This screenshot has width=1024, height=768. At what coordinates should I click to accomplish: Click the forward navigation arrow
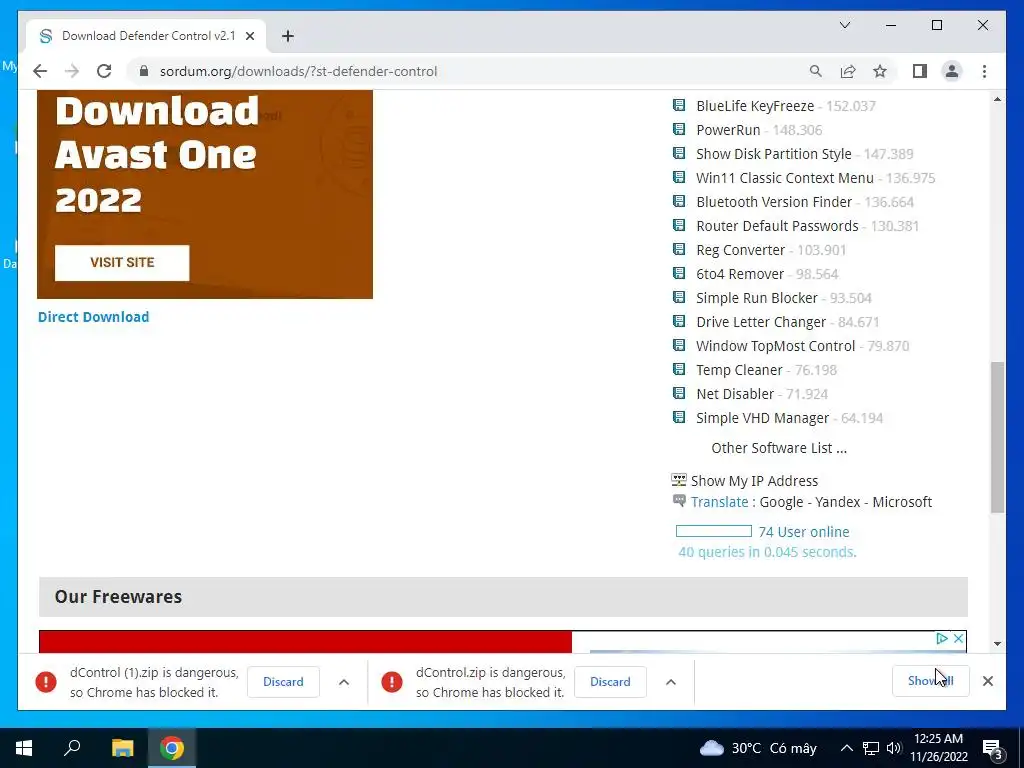tap(72, 71)
